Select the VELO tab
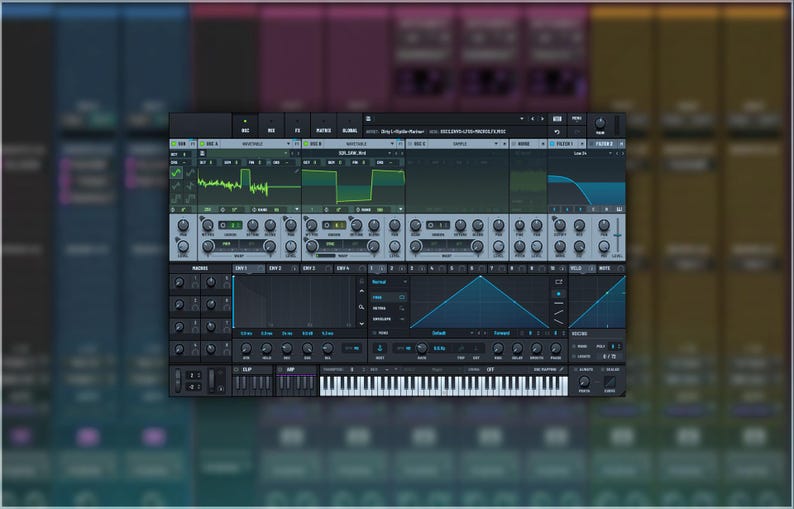794x509 pixels. 582,268
